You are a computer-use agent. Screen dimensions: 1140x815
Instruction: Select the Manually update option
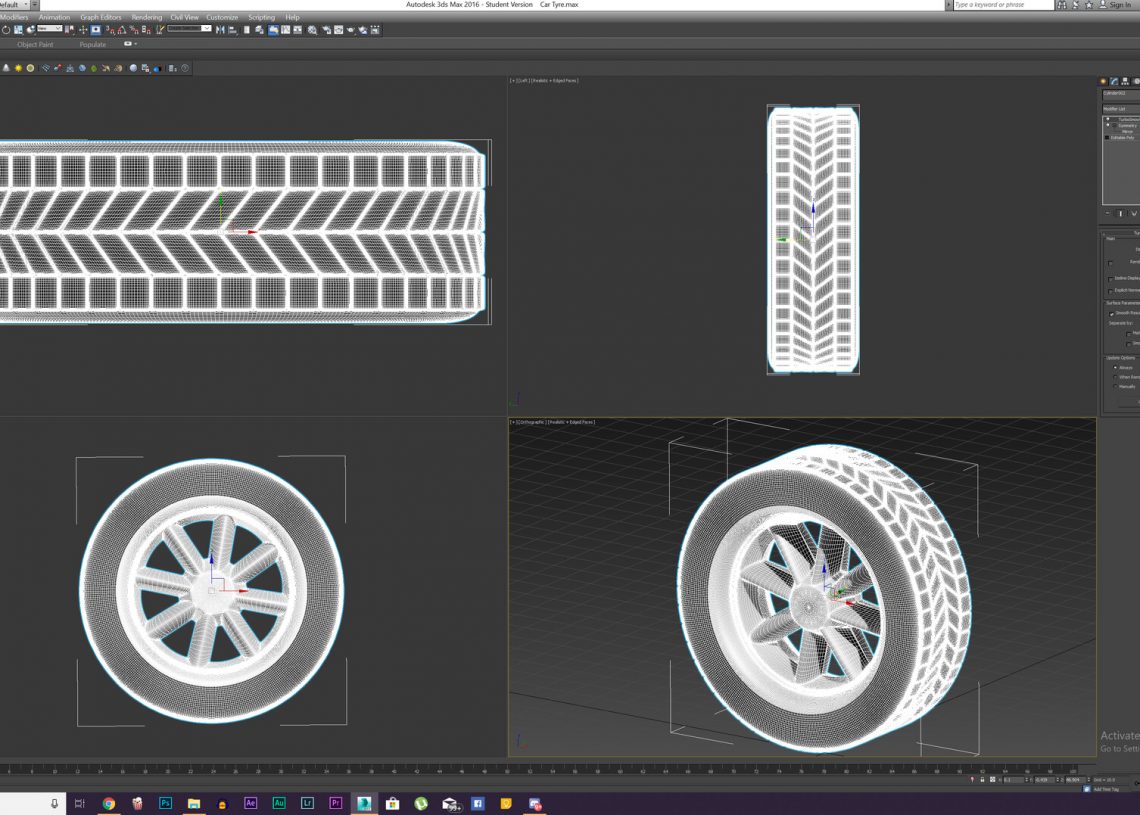coord(1115,386)
